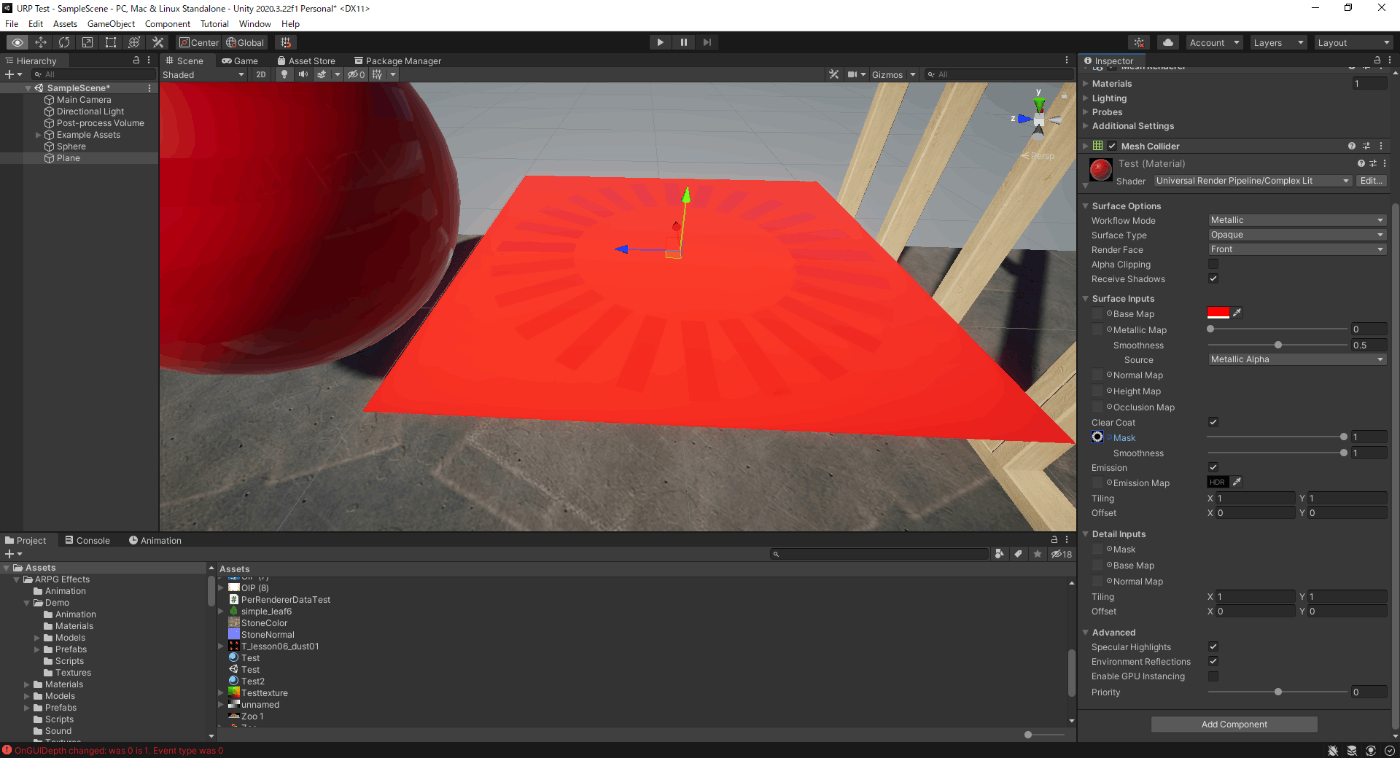This screenshot has width=1400, height=758.
Task: Select the Scale tool
Action: 87,43
